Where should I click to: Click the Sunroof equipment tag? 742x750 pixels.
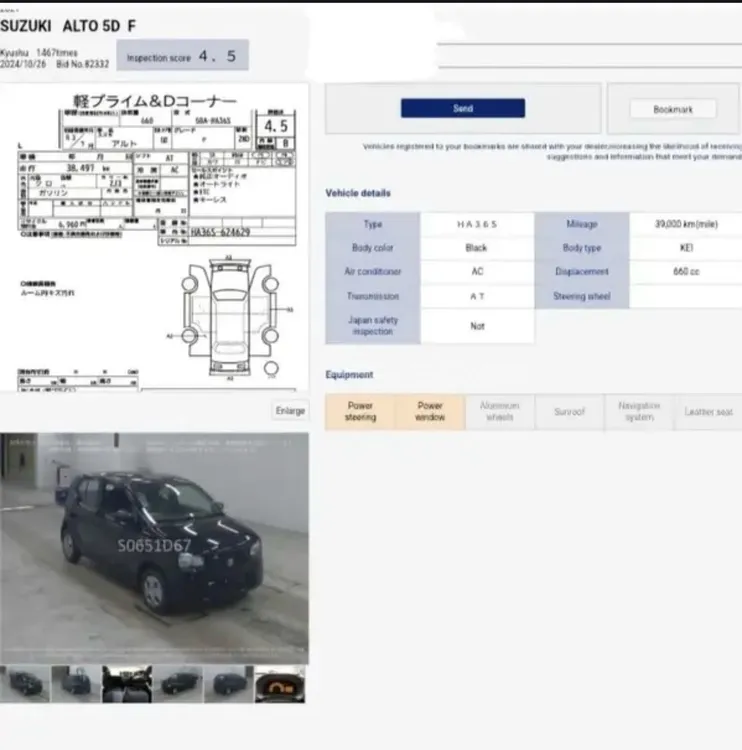(x=569, y=411)
